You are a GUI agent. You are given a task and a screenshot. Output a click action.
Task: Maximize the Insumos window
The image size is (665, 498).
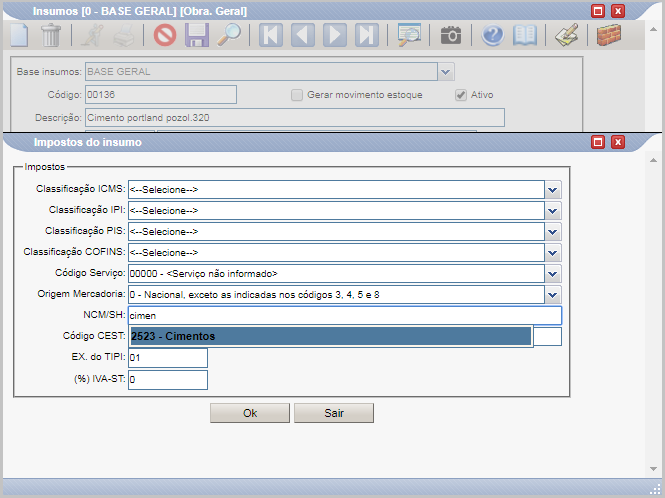click(598, 11)
